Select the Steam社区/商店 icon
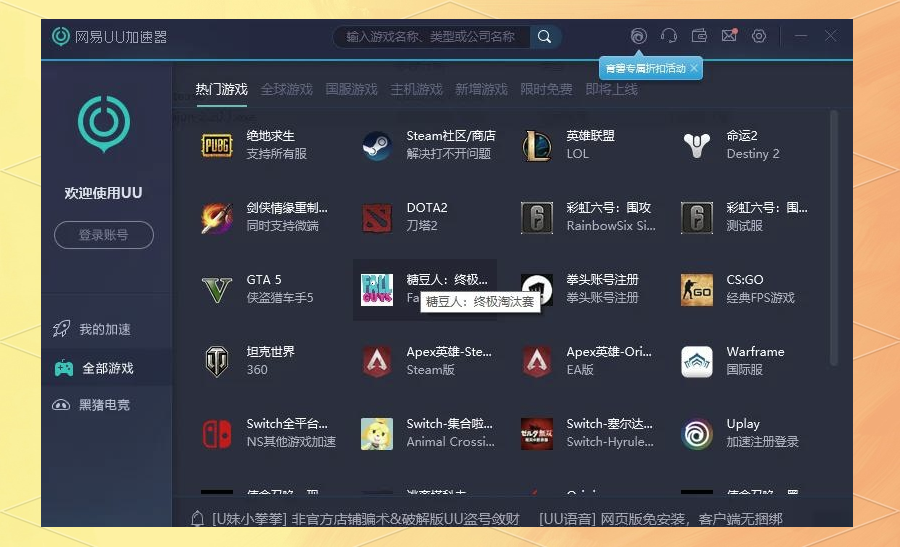 coord(377,145)
